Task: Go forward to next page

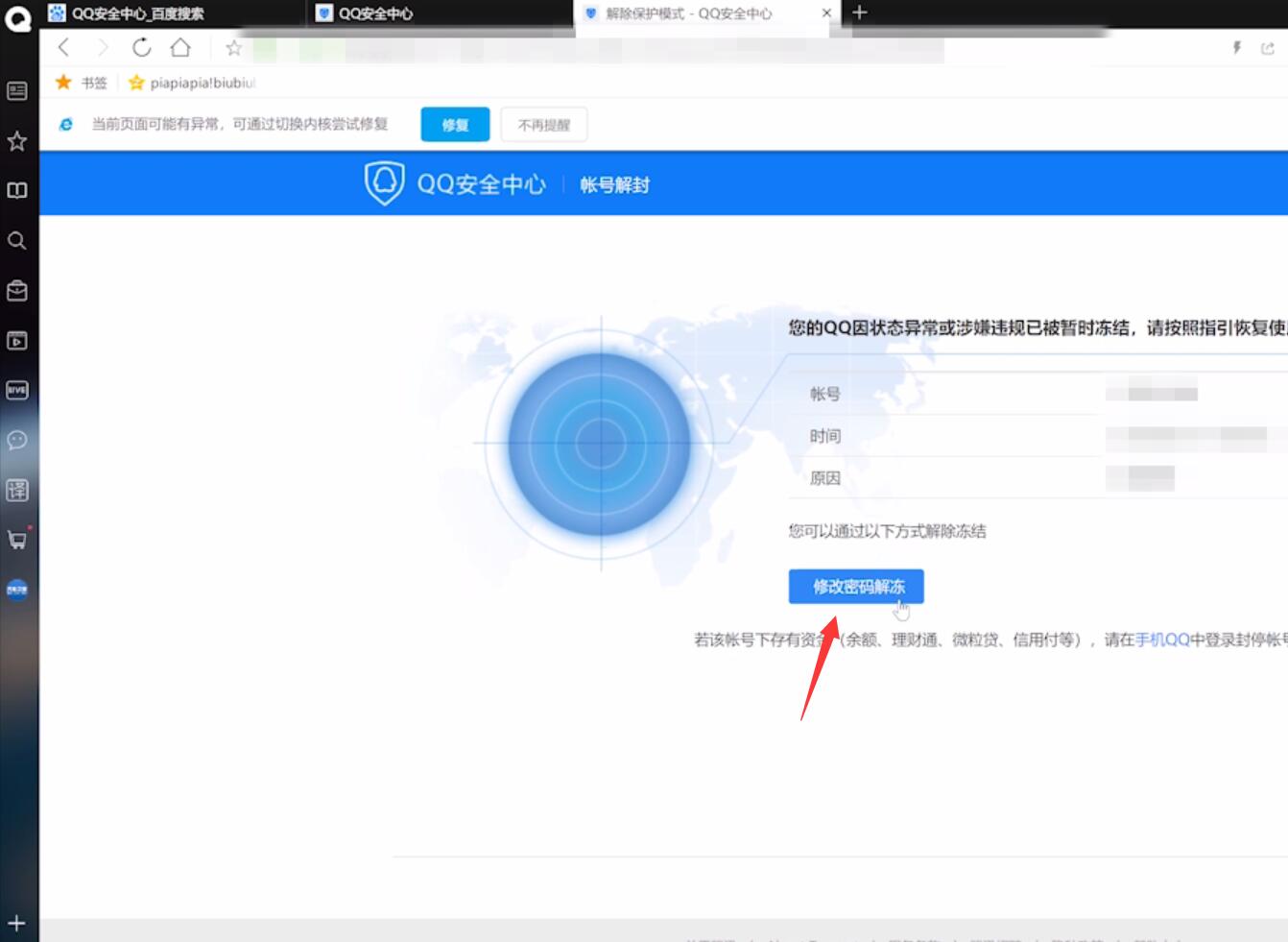Action: tap(103, 47)
